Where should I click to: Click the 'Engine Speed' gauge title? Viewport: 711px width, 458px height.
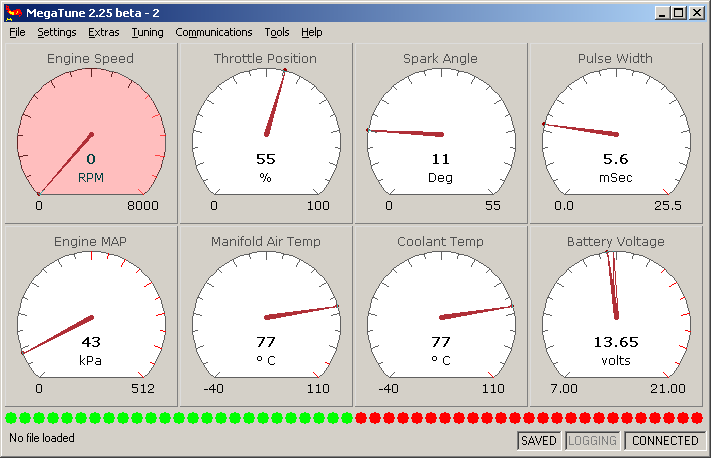tap(90, 58)
